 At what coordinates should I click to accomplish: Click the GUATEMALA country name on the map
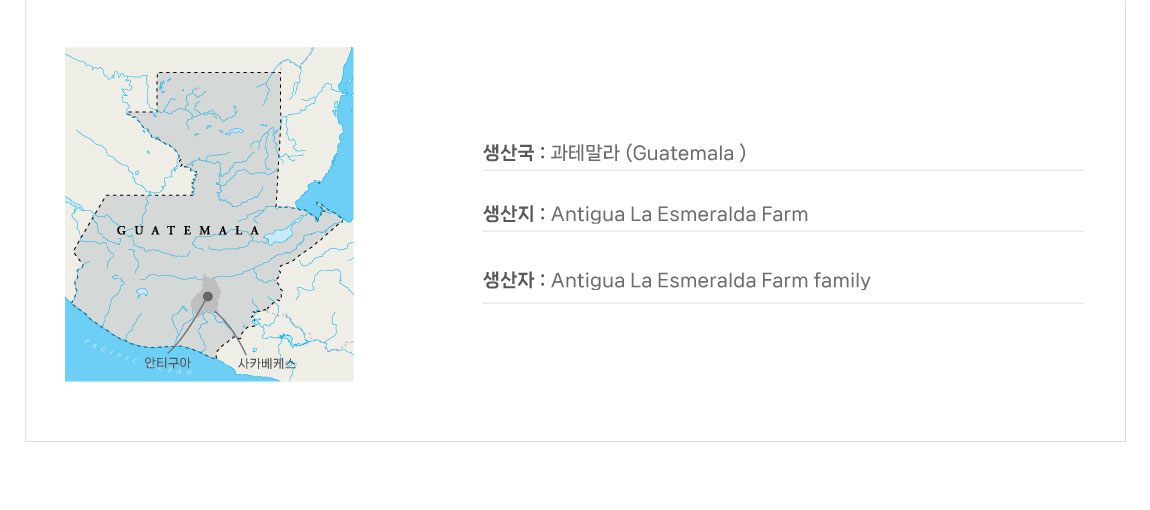[x=188, y=230]
